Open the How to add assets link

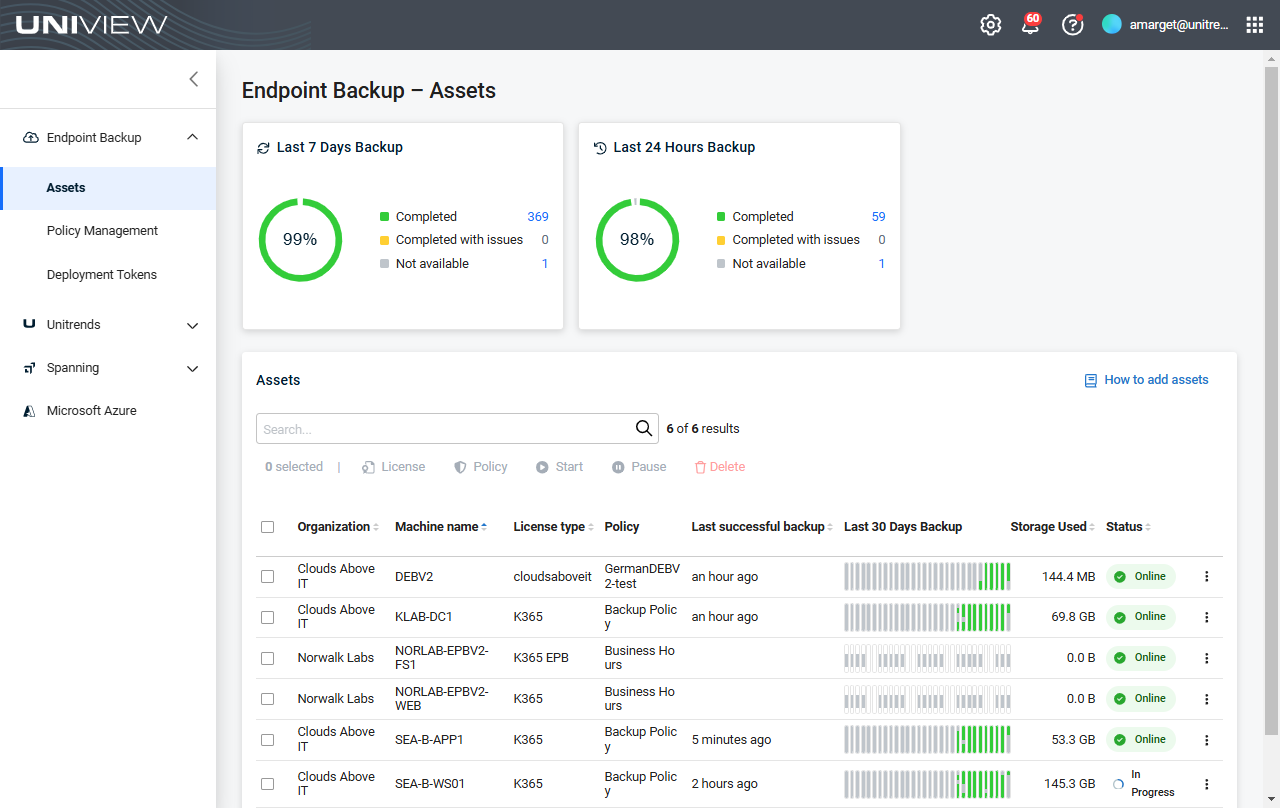point(1155,380)
